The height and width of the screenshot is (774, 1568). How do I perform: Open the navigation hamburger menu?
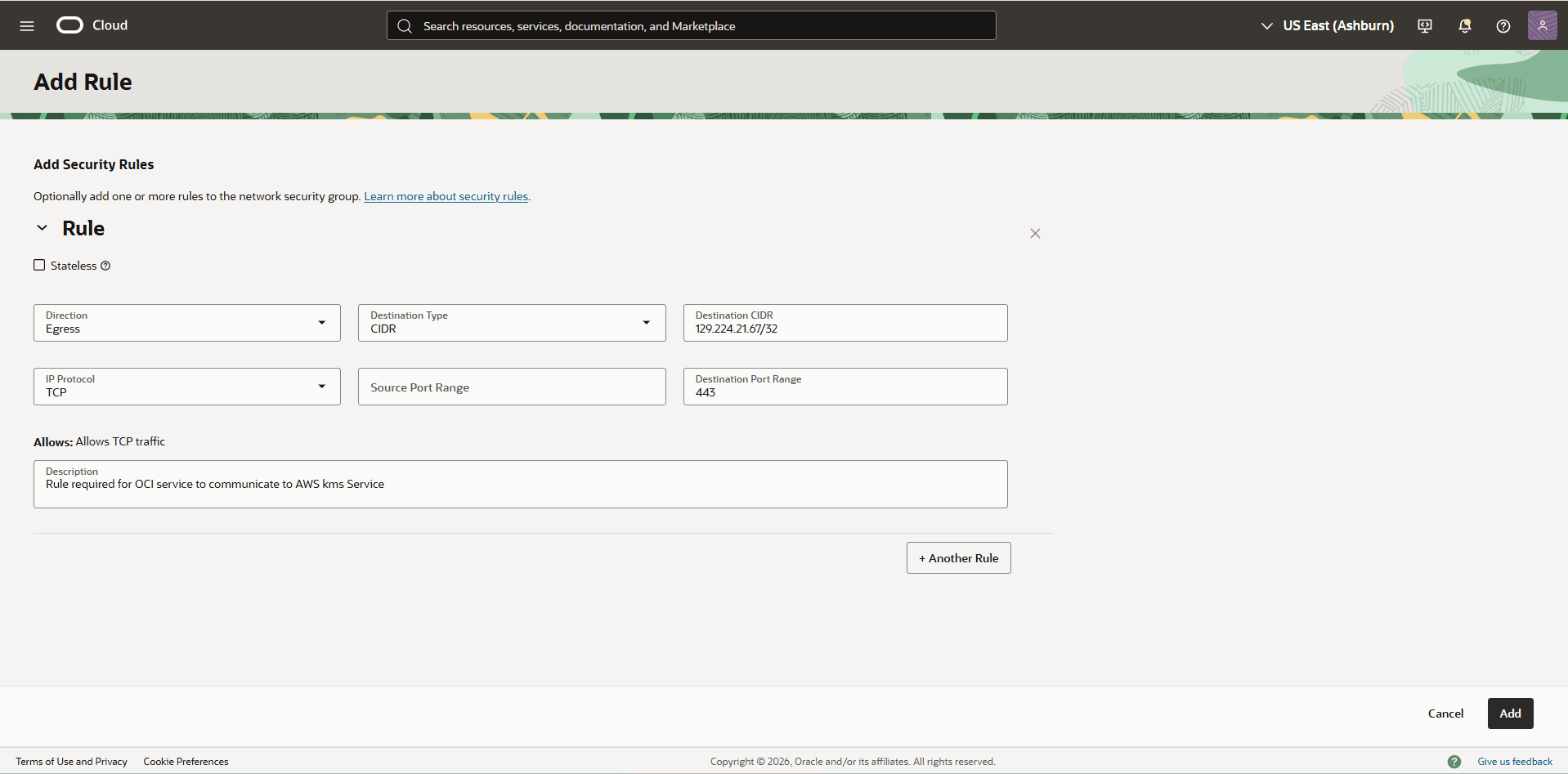coord(27,25)
